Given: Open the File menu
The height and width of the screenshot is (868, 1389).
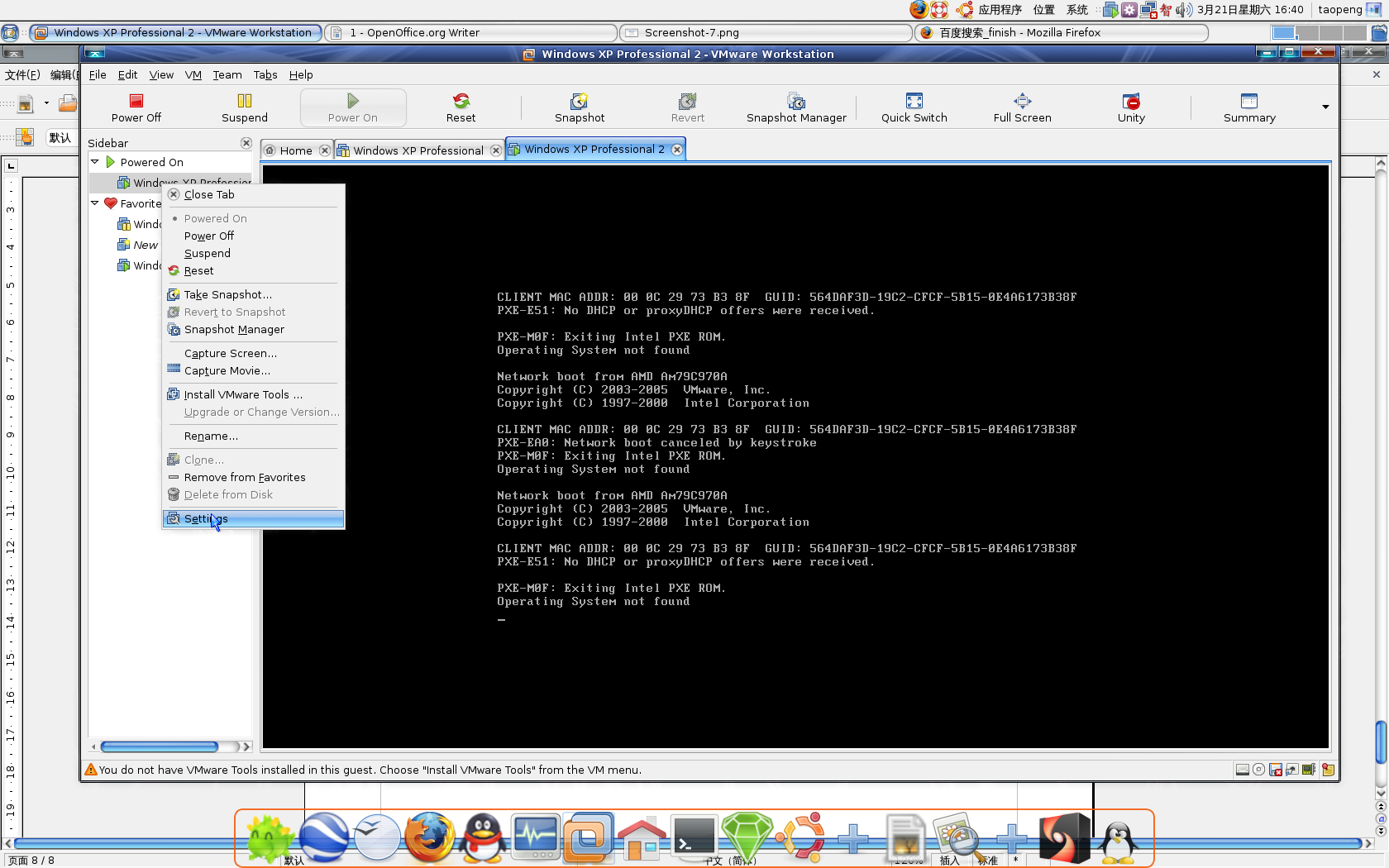Looking at the screenshot, I should [x=98, y=74].
